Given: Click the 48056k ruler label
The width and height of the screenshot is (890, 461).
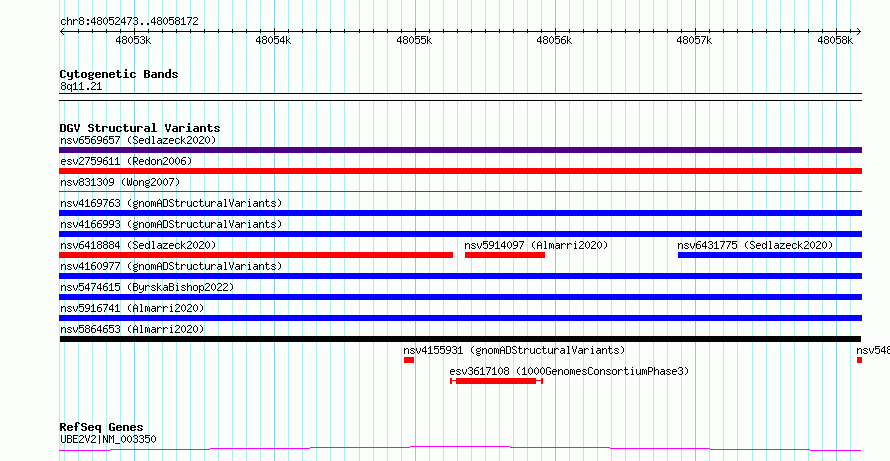Looking at the screenshot, I should (x=555, y=40).
